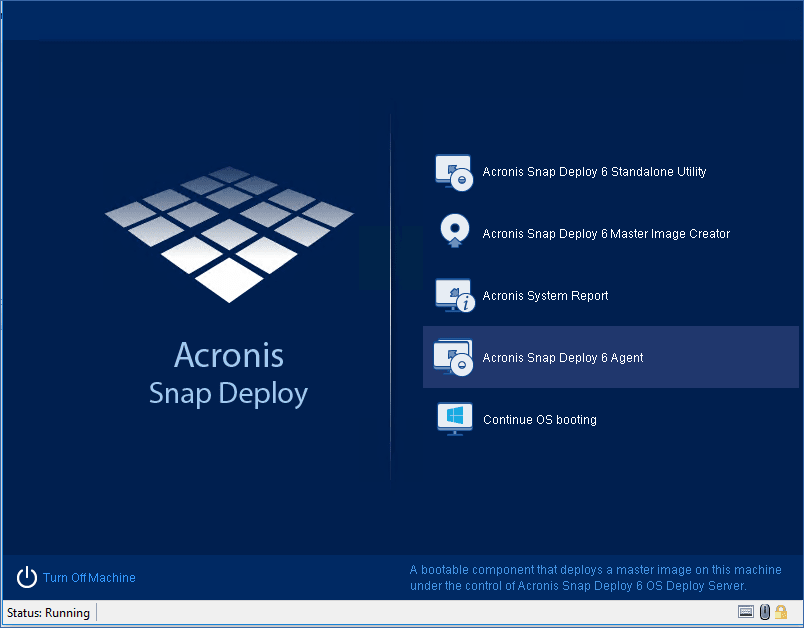Click the keyboard icon in status bar
804x628 pixels.
coord(746,612)
